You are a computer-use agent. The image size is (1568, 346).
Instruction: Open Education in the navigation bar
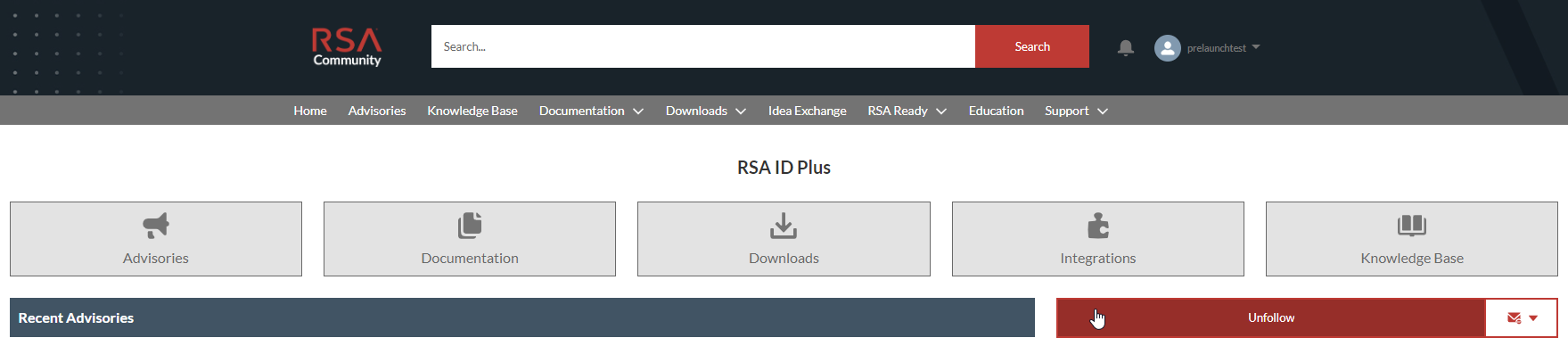(x=996, y=111)
